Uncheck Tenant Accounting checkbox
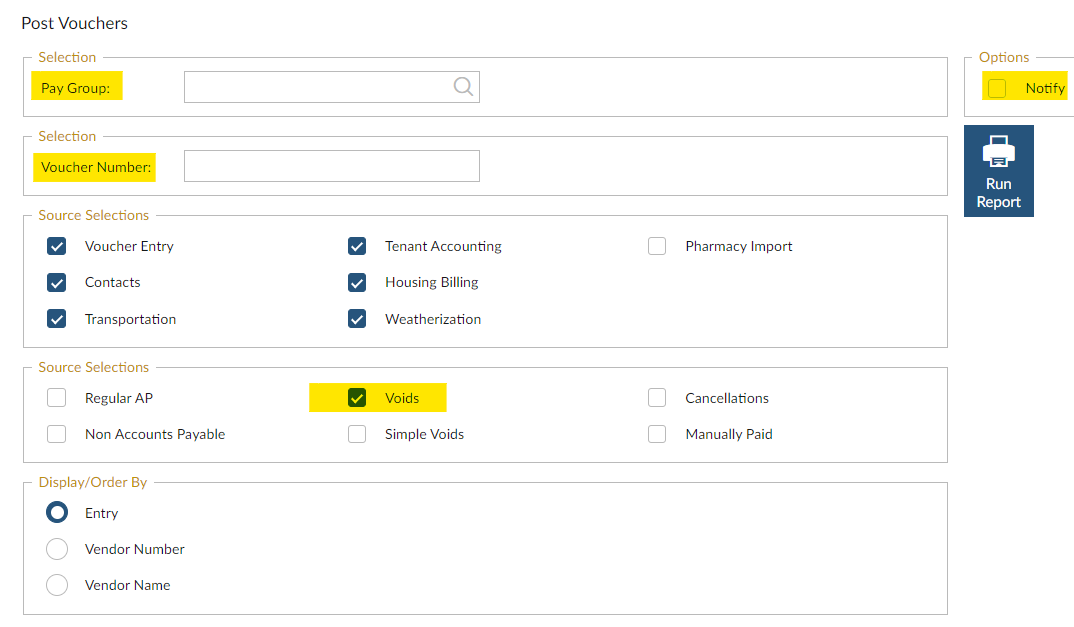This screenshot has width=1074, height=627. [x=357, y=246]
